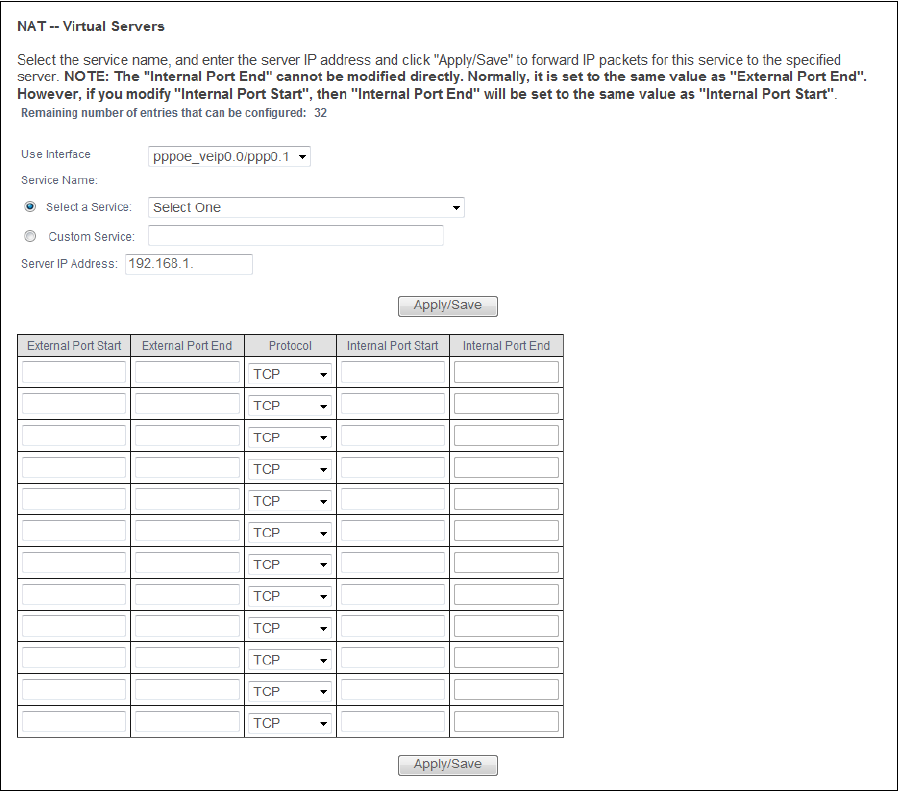Image resolution: width=898 pixels, height=791 pixels.
Task: Click seventh row Internal Port End field
Action: [x=506, y=562]
